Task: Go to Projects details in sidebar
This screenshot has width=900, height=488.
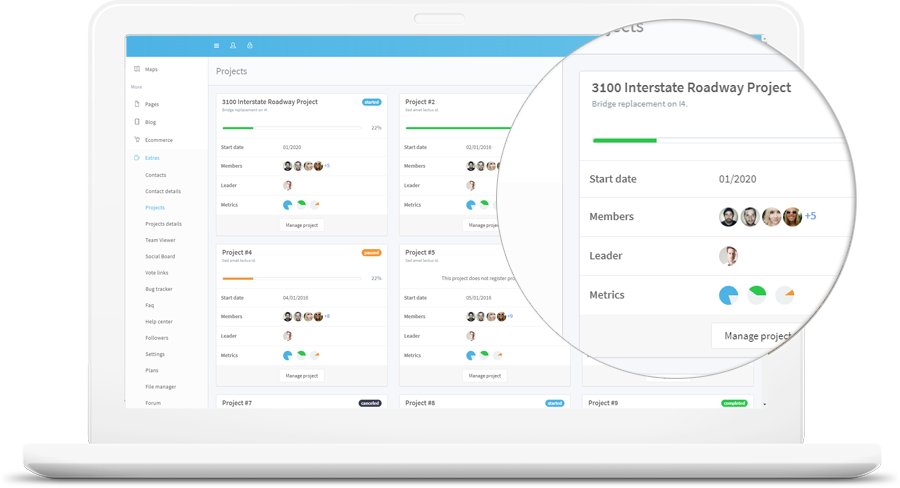Action: 164,224
